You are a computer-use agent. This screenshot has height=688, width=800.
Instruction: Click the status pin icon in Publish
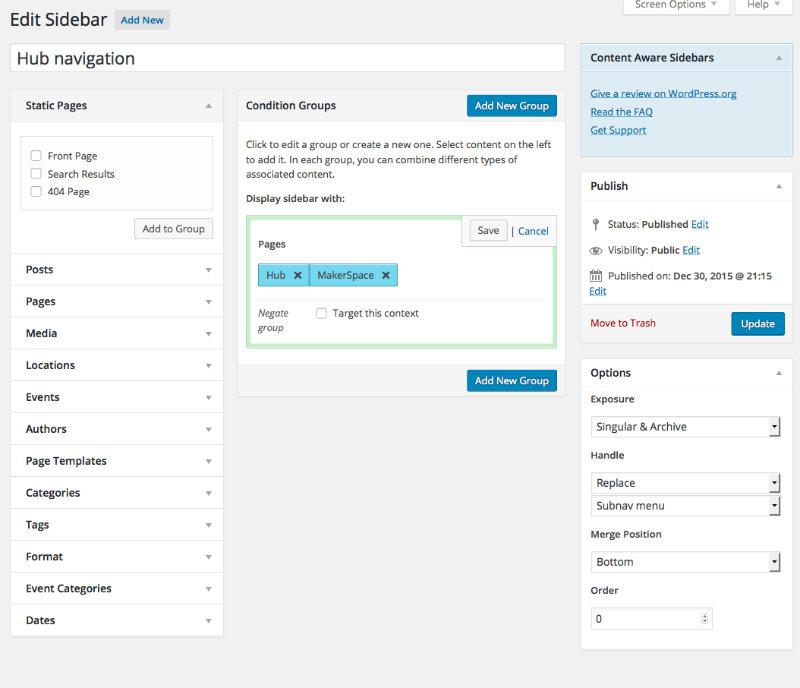(x=595, y=224)
